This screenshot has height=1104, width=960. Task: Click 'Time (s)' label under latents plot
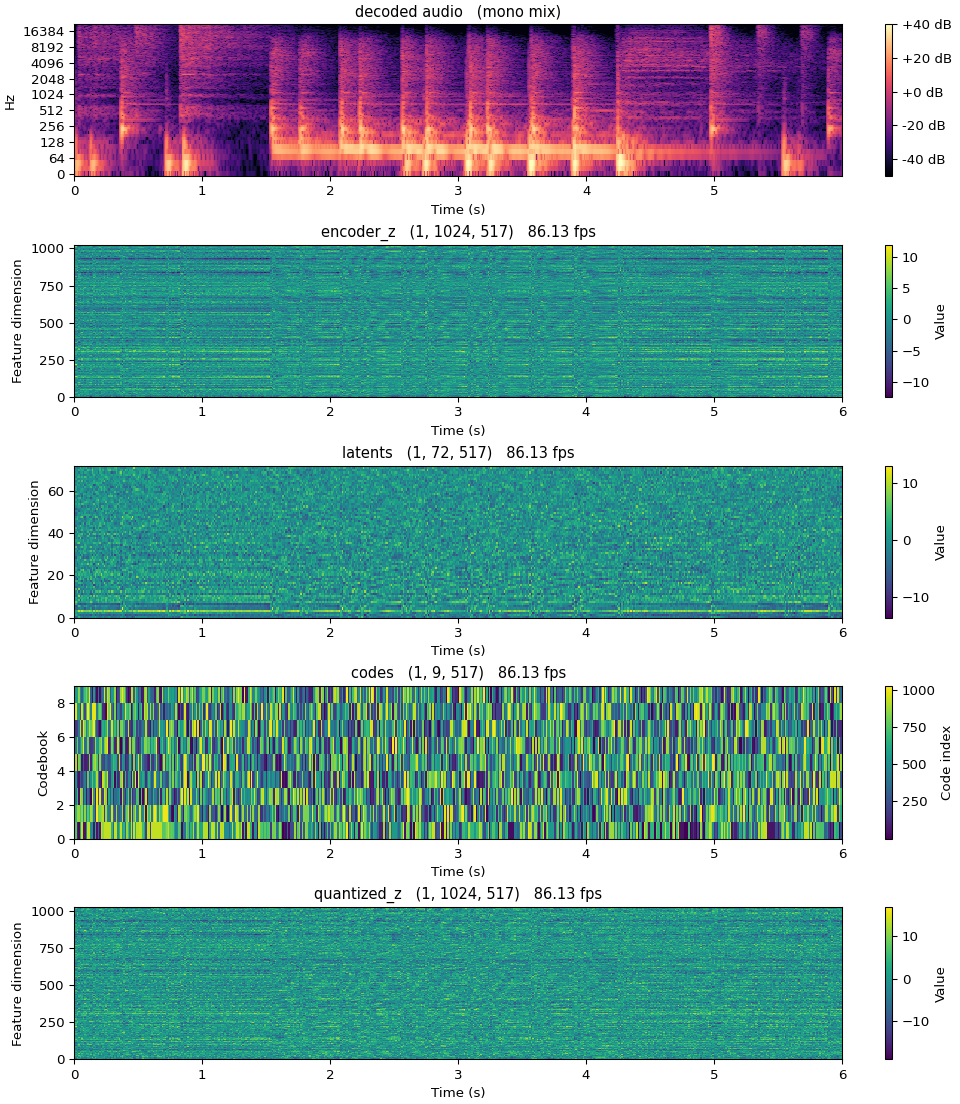[458, 651]
